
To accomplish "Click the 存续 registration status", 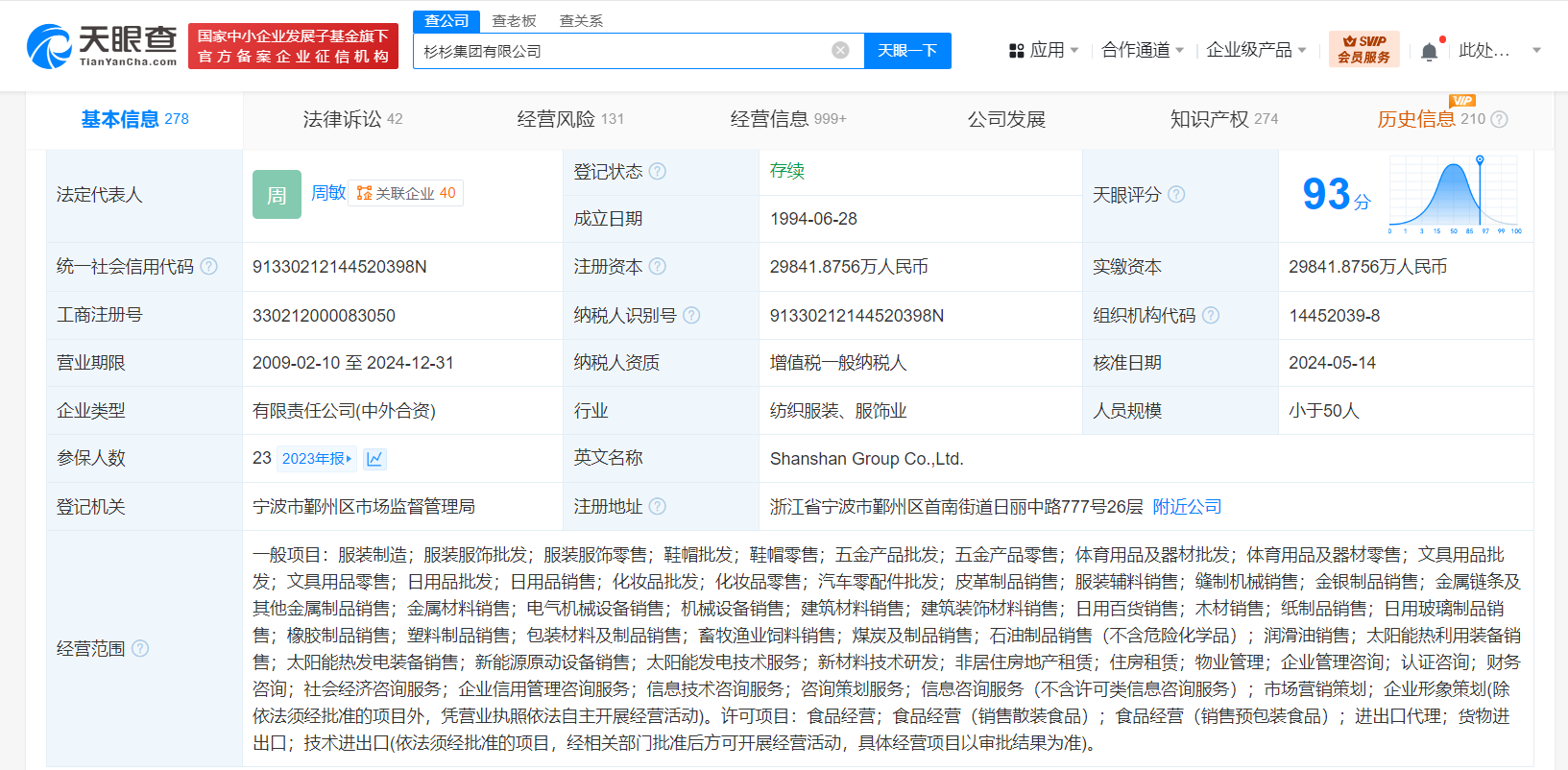I will pyautogui.click(x=787, y=171).
